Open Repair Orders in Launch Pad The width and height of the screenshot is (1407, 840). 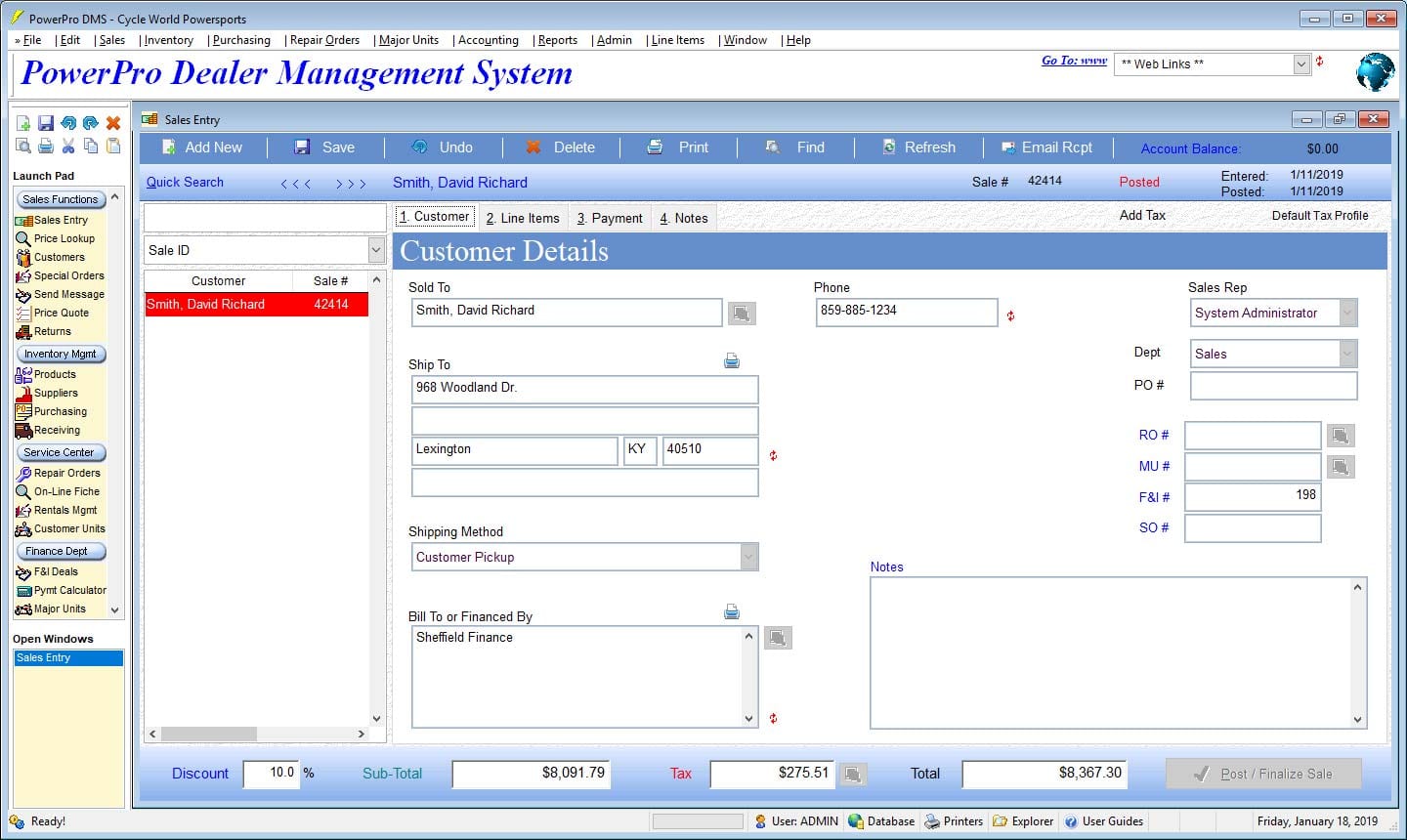pyautogui.click(x=58, y=473)
